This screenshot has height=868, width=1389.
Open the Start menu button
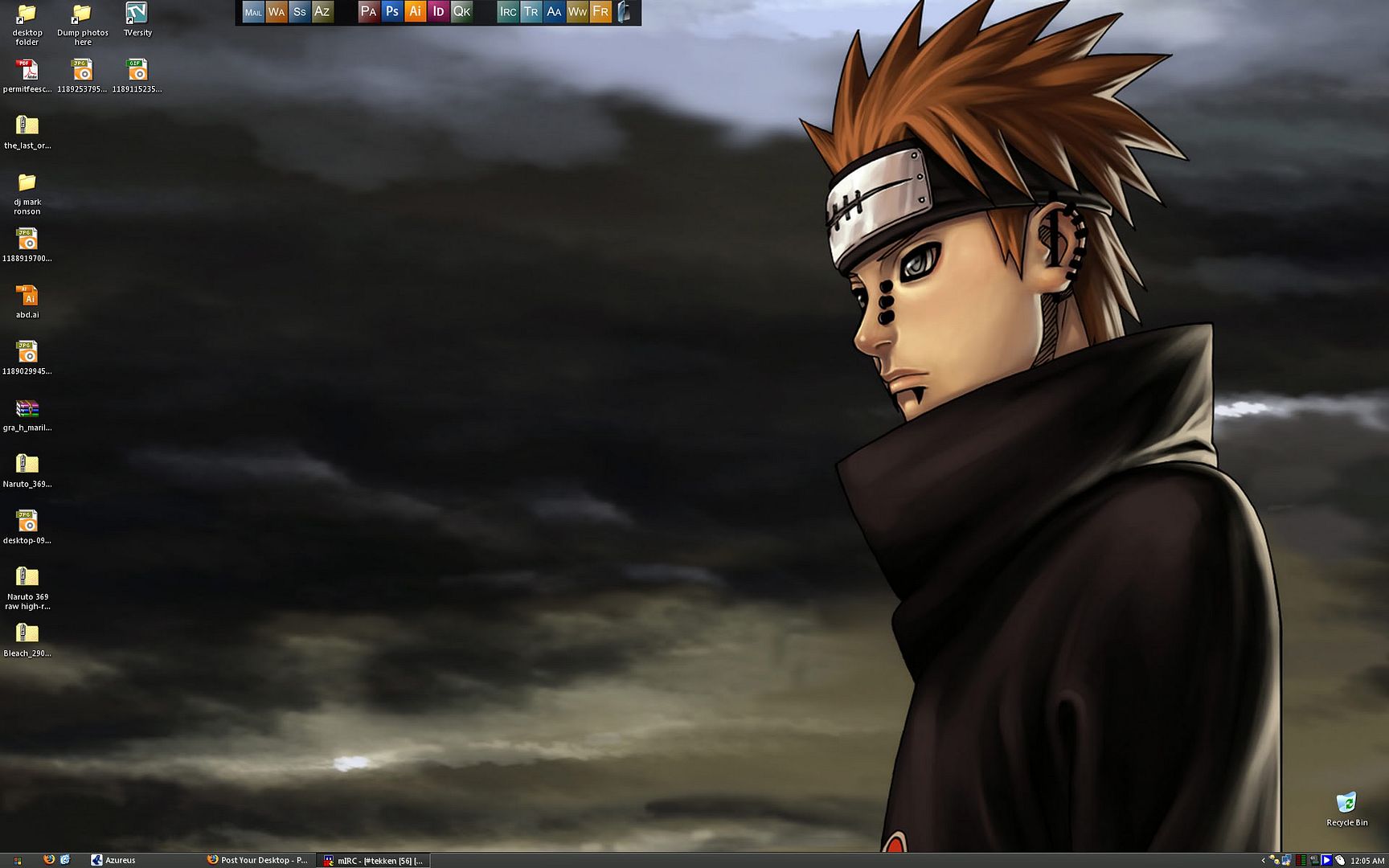pos(17,860)
